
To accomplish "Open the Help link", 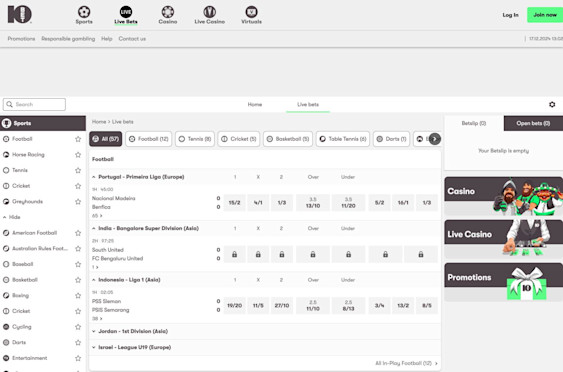I will click(x=107, y=39).
